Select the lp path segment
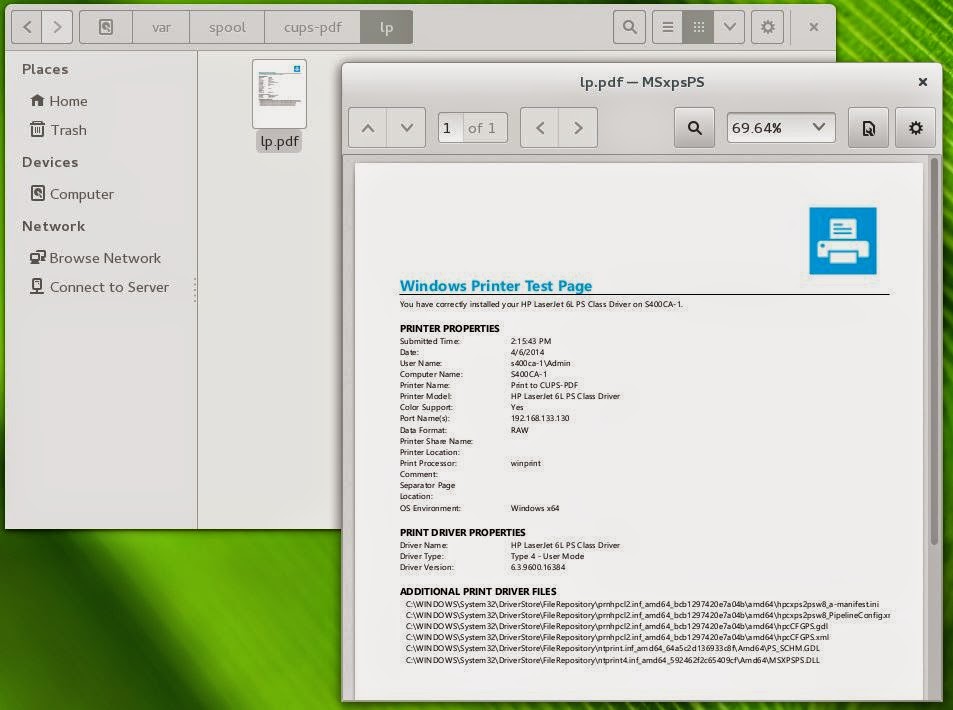This screenshot has width=953, height=710. [387, 27]
